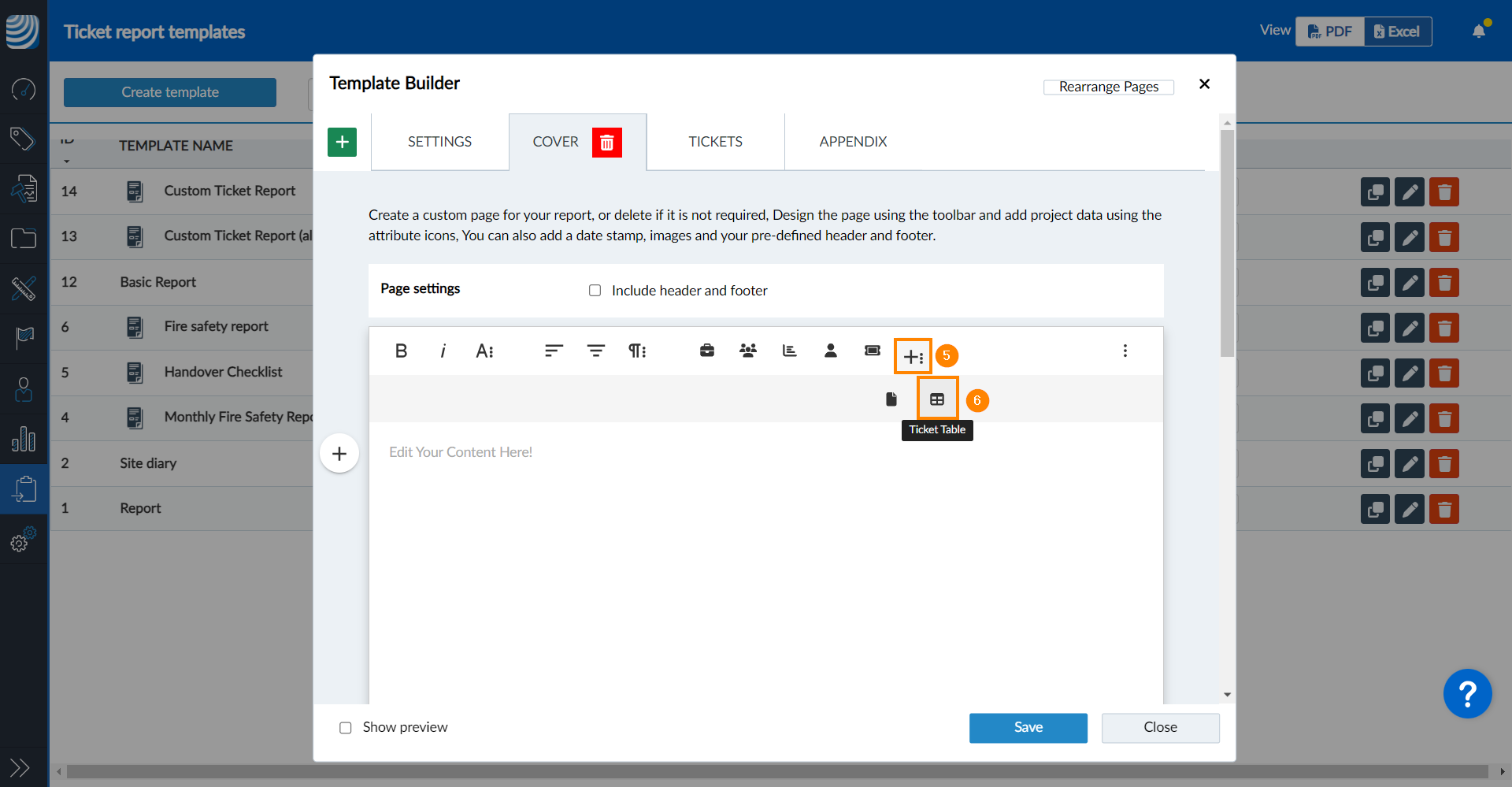Screen dimensions: 1512x787
Task: Open the notifications bell
Action: 1479,32
